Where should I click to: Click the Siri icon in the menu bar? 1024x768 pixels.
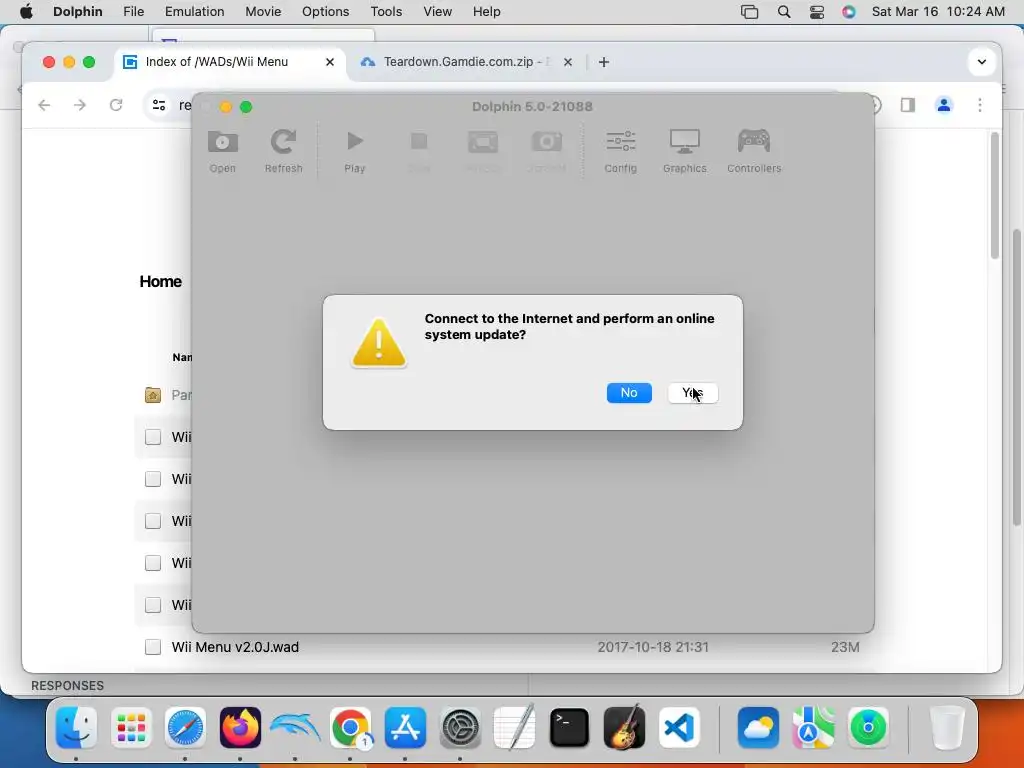point(848,12)
